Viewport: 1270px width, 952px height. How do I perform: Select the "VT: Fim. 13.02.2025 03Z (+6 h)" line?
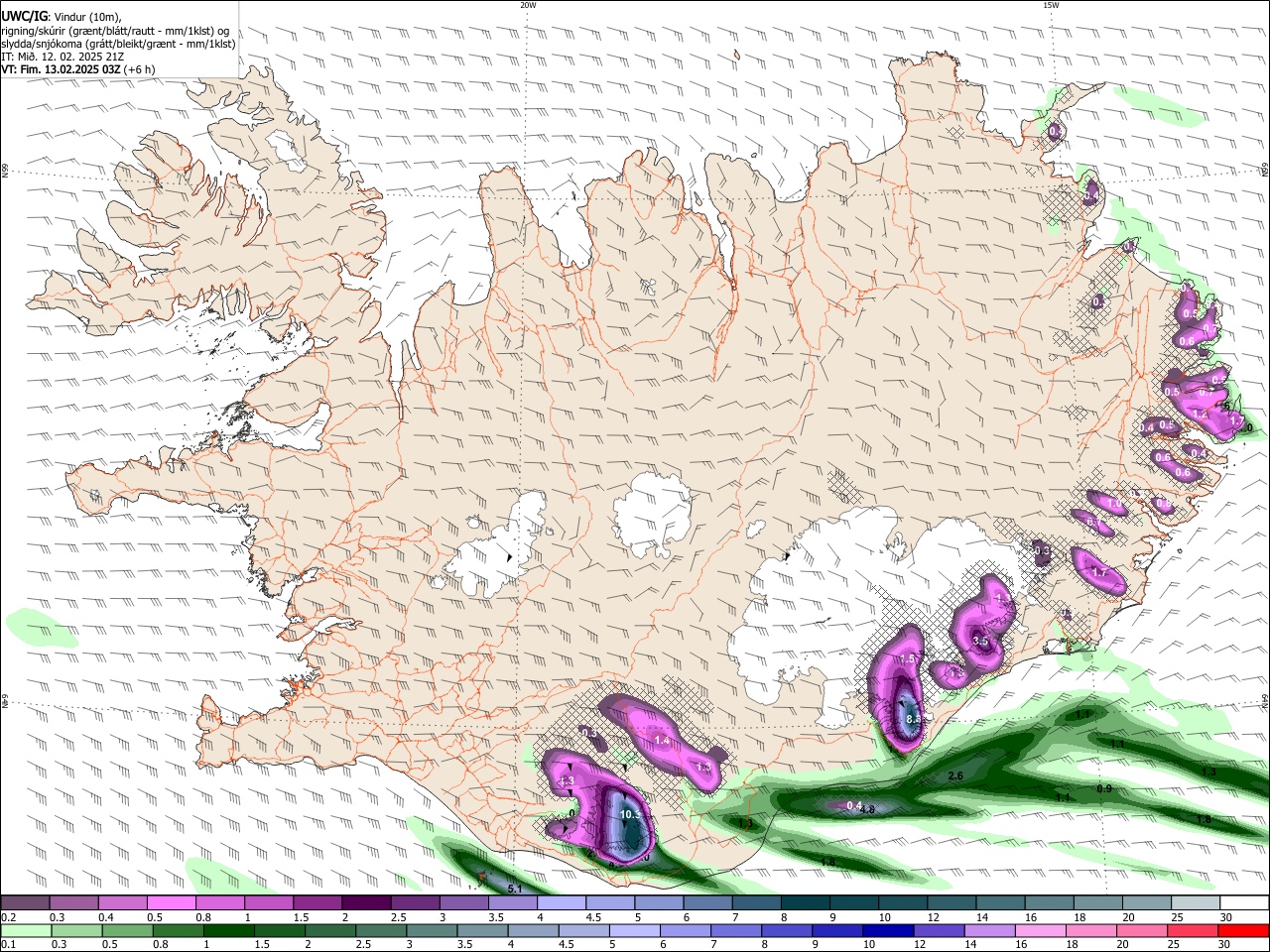pos(77,70)
